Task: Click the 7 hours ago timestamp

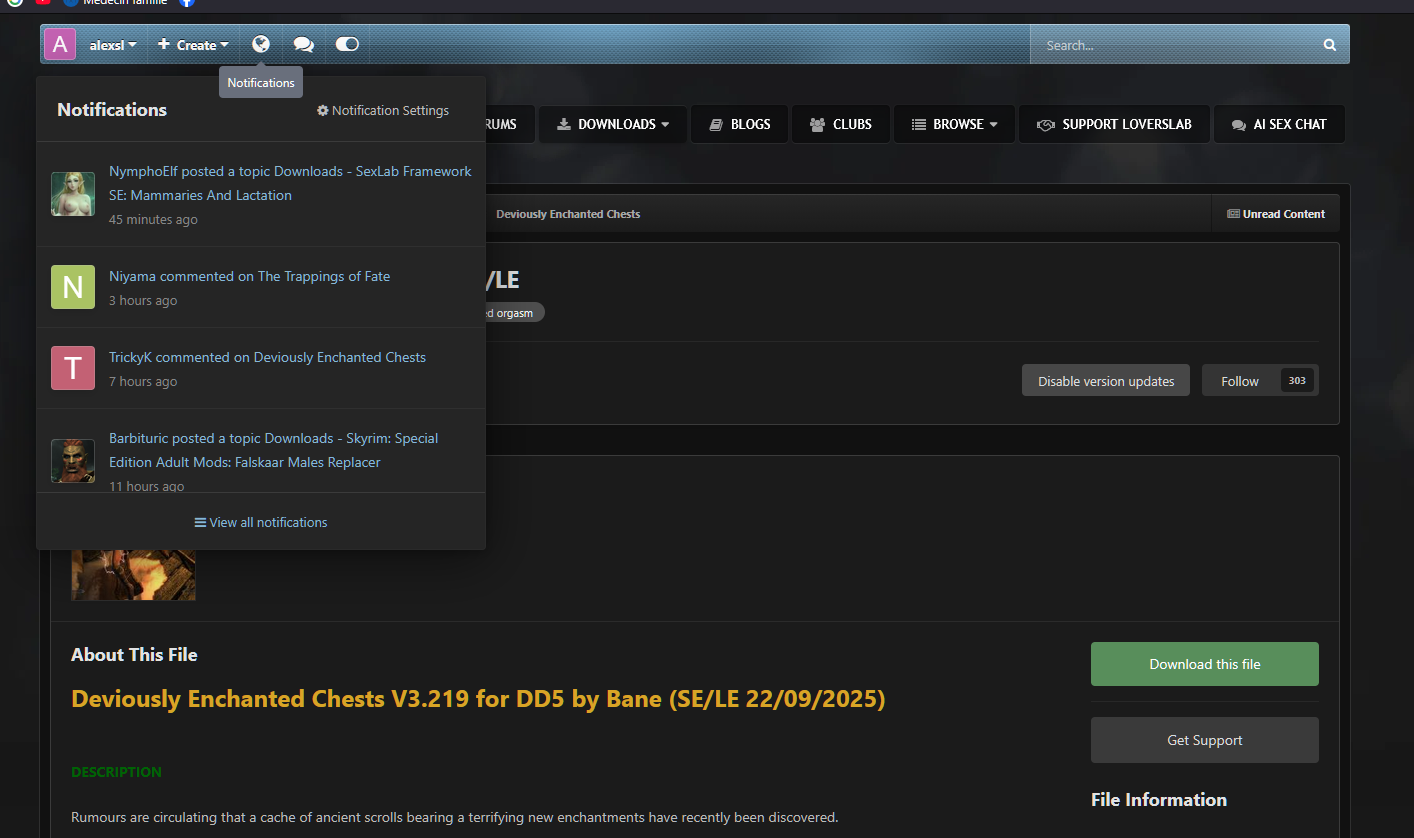Action: (143, 382)
